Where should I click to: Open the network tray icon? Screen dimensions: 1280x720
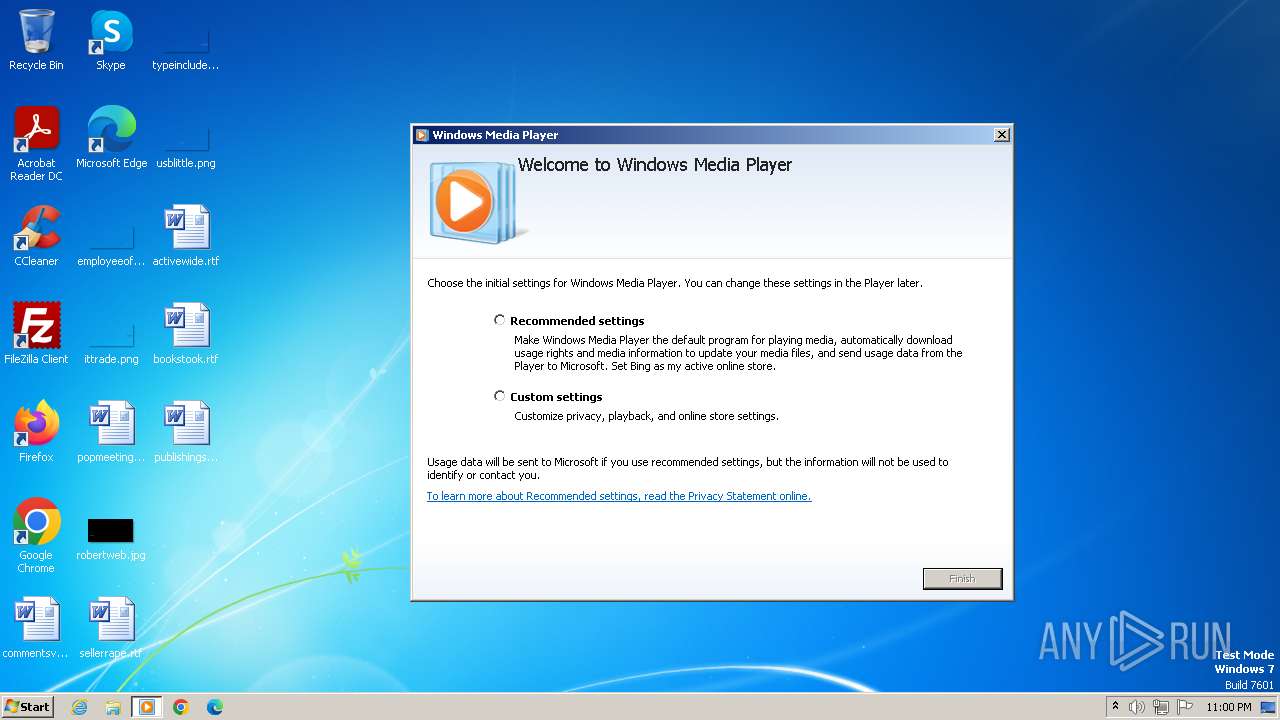pos(1161,707)
